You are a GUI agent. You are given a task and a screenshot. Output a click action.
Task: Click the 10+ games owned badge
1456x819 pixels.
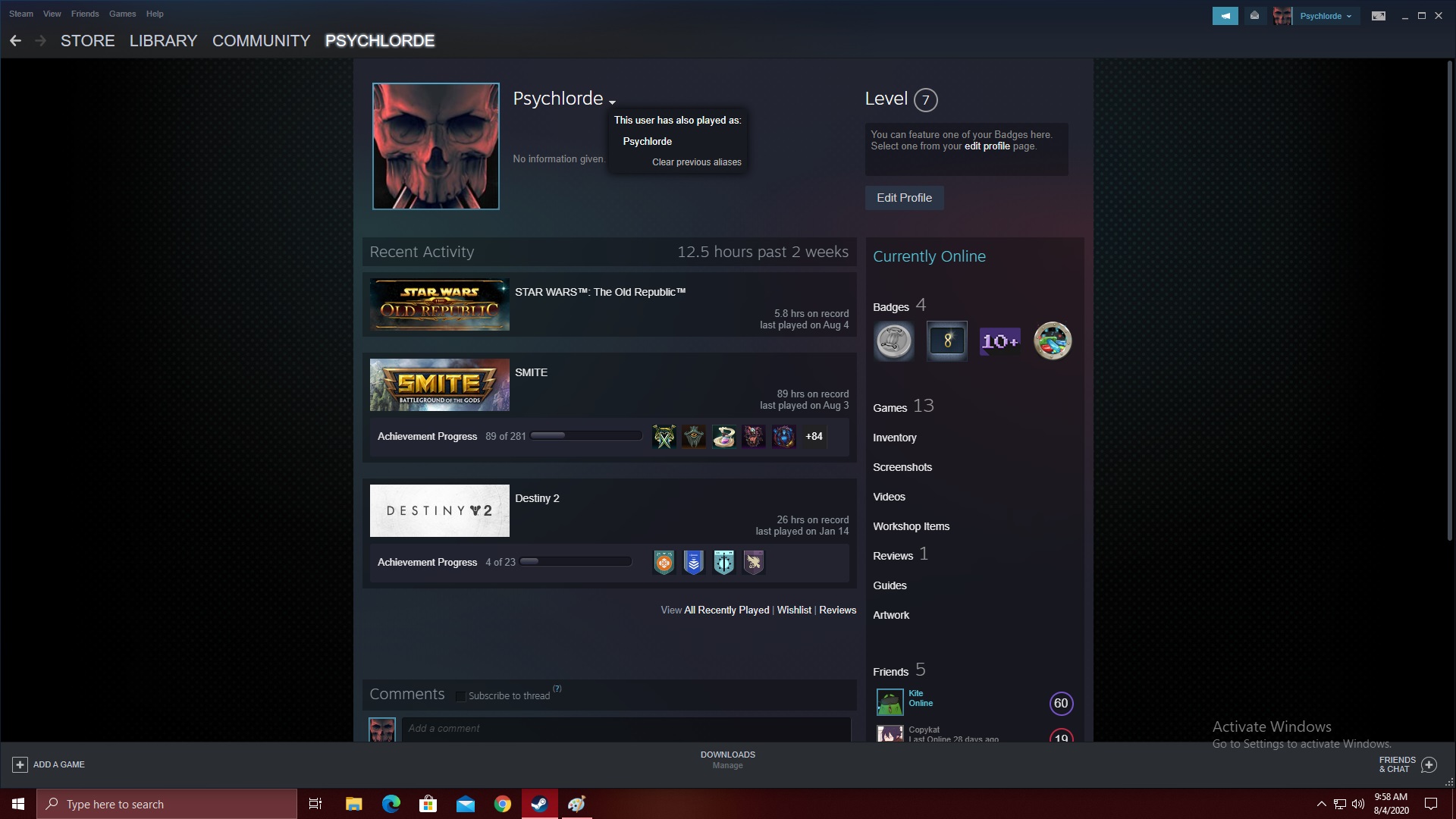coord(999,341)
